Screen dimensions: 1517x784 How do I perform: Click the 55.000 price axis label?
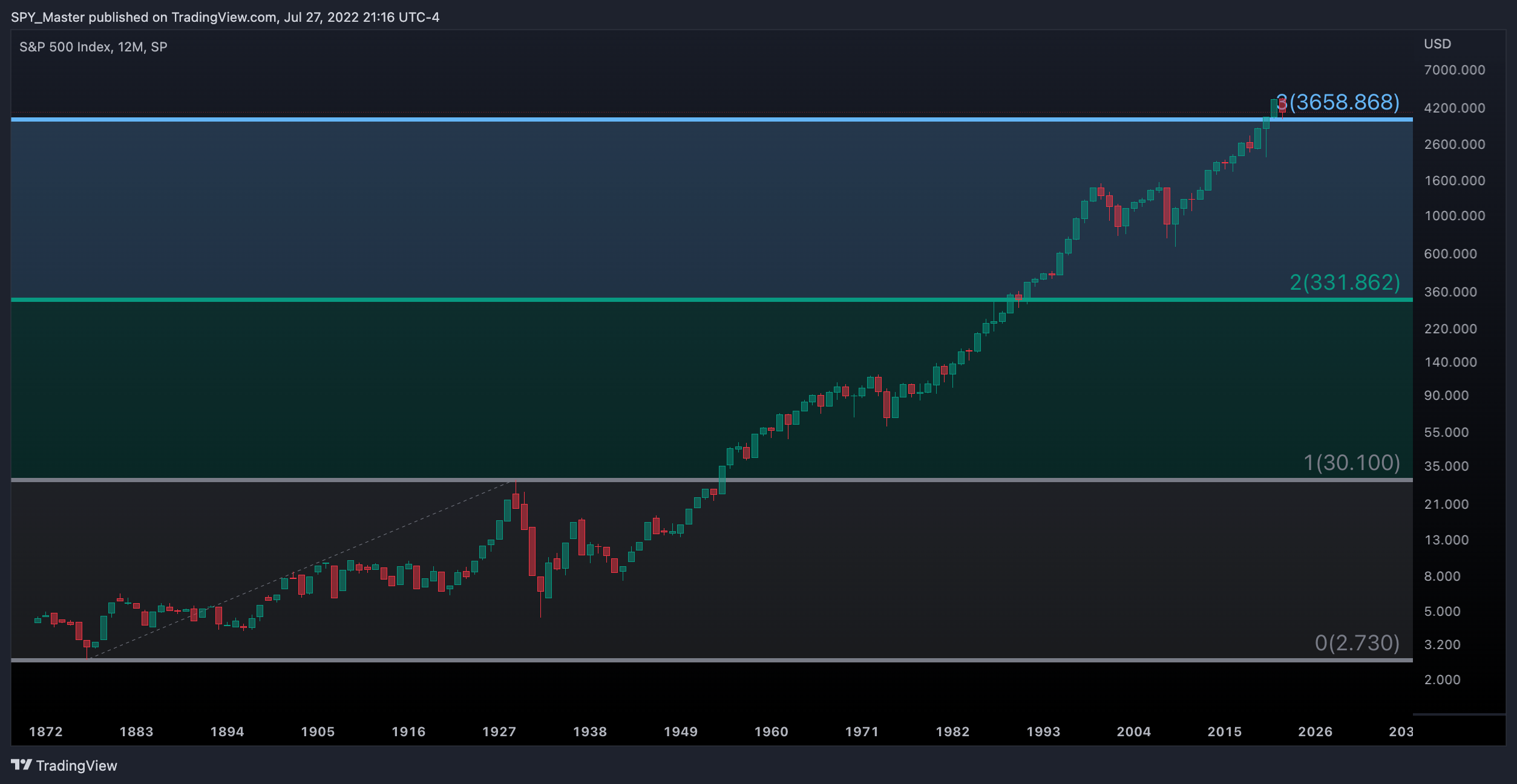[x=1446, y=433]
